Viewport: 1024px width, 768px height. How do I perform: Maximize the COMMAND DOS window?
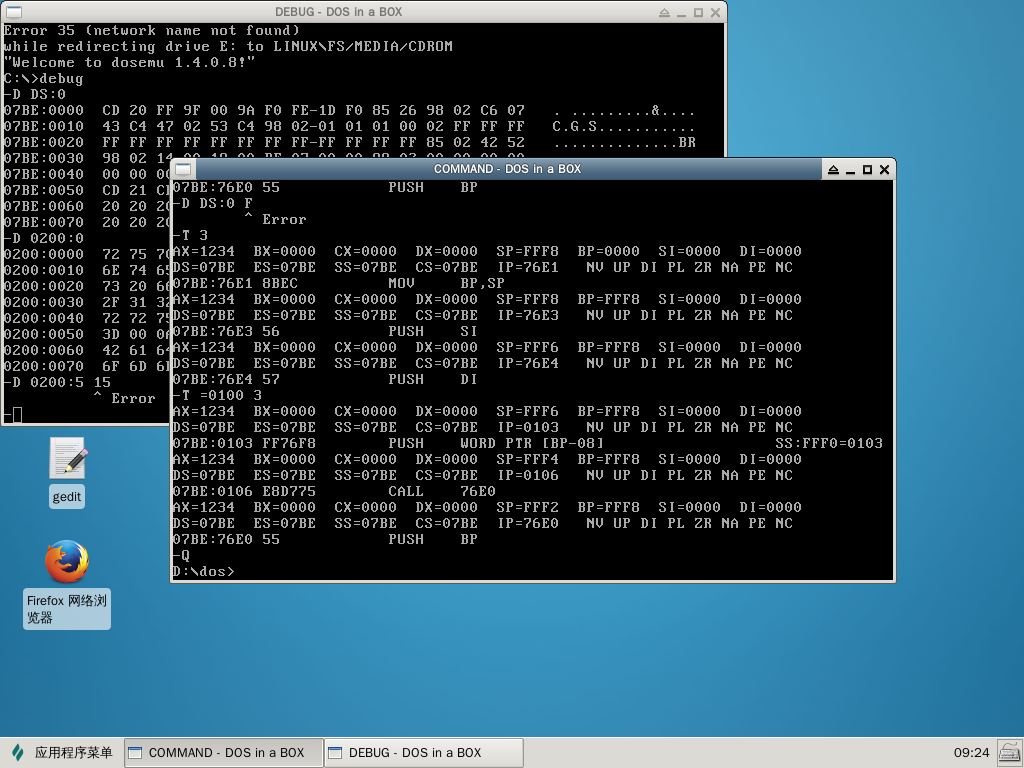click(x=867, y=169)
